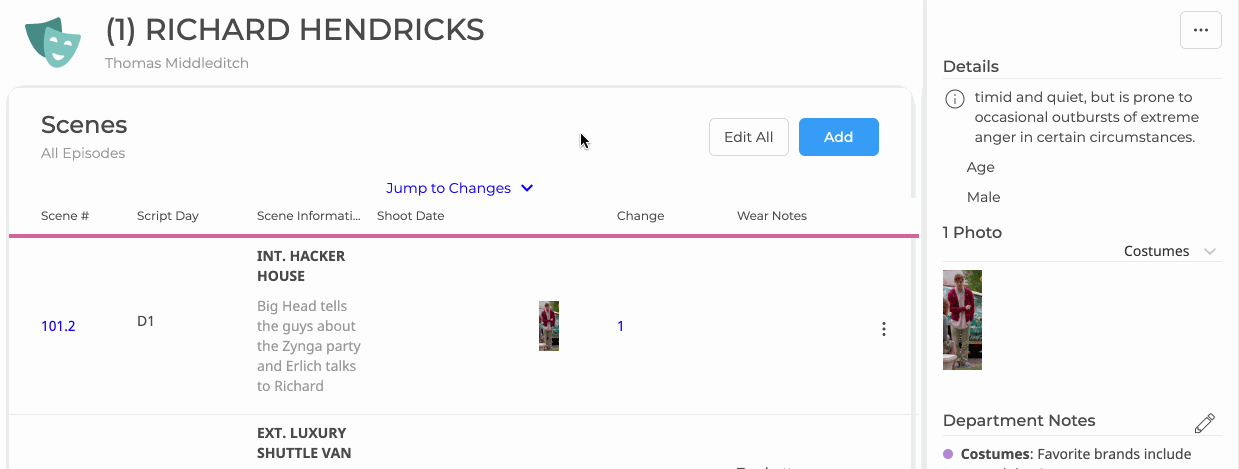This screenshot has height=469, width=1239.
Task: Click the Script Day column header
Action: [168, 216]
